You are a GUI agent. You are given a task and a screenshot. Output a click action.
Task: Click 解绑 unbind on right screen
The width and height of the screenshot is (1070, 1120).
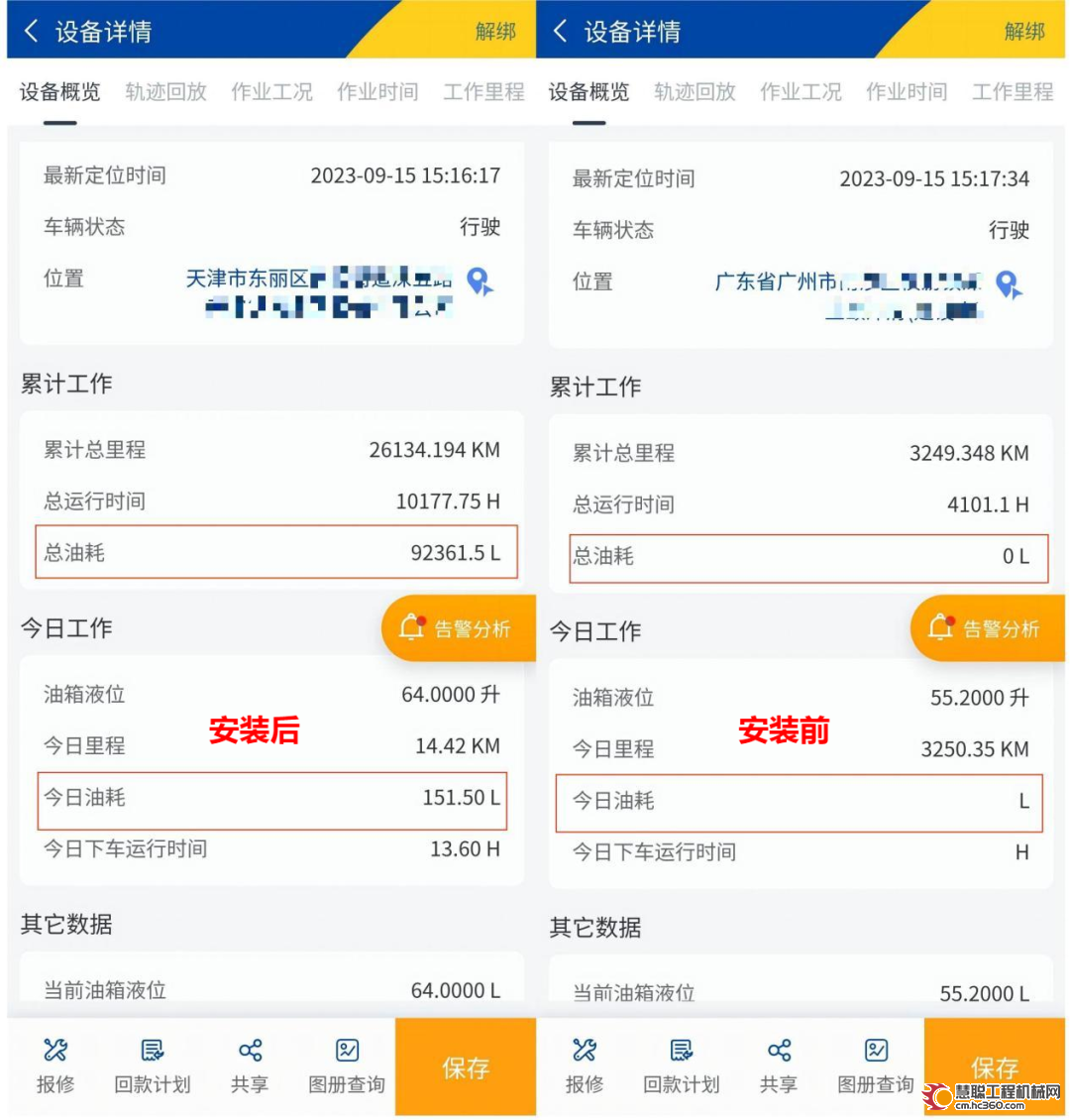(1024, 32)
